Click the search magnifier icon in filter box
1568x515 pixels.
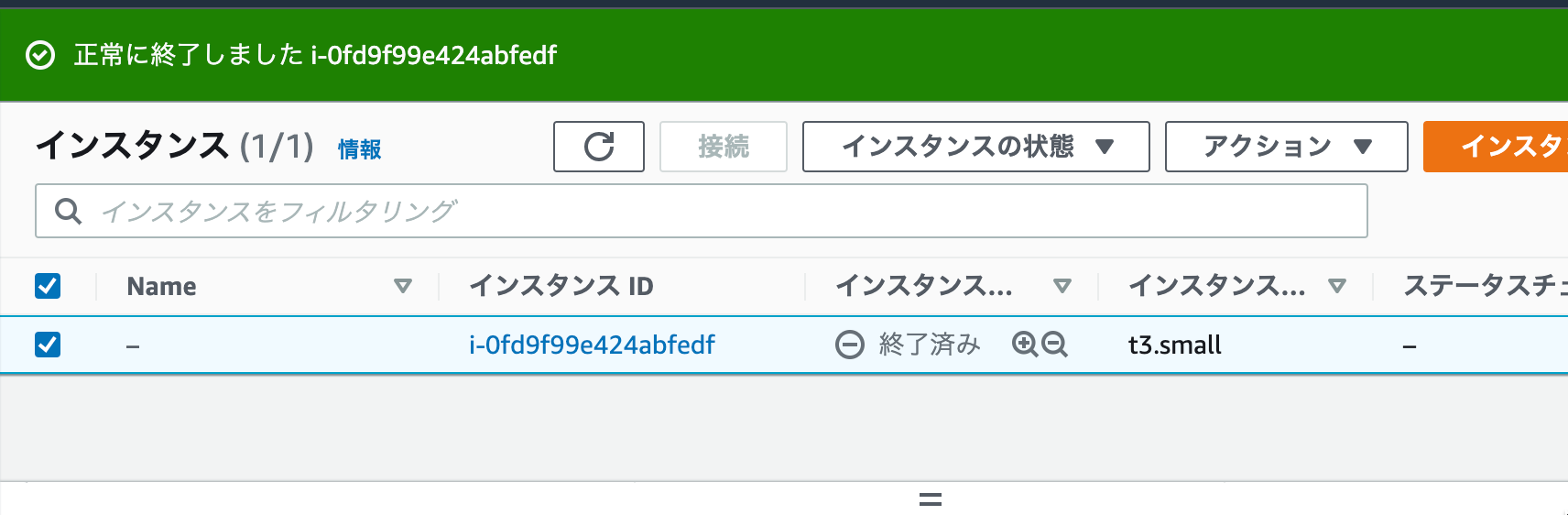(68, 211)
